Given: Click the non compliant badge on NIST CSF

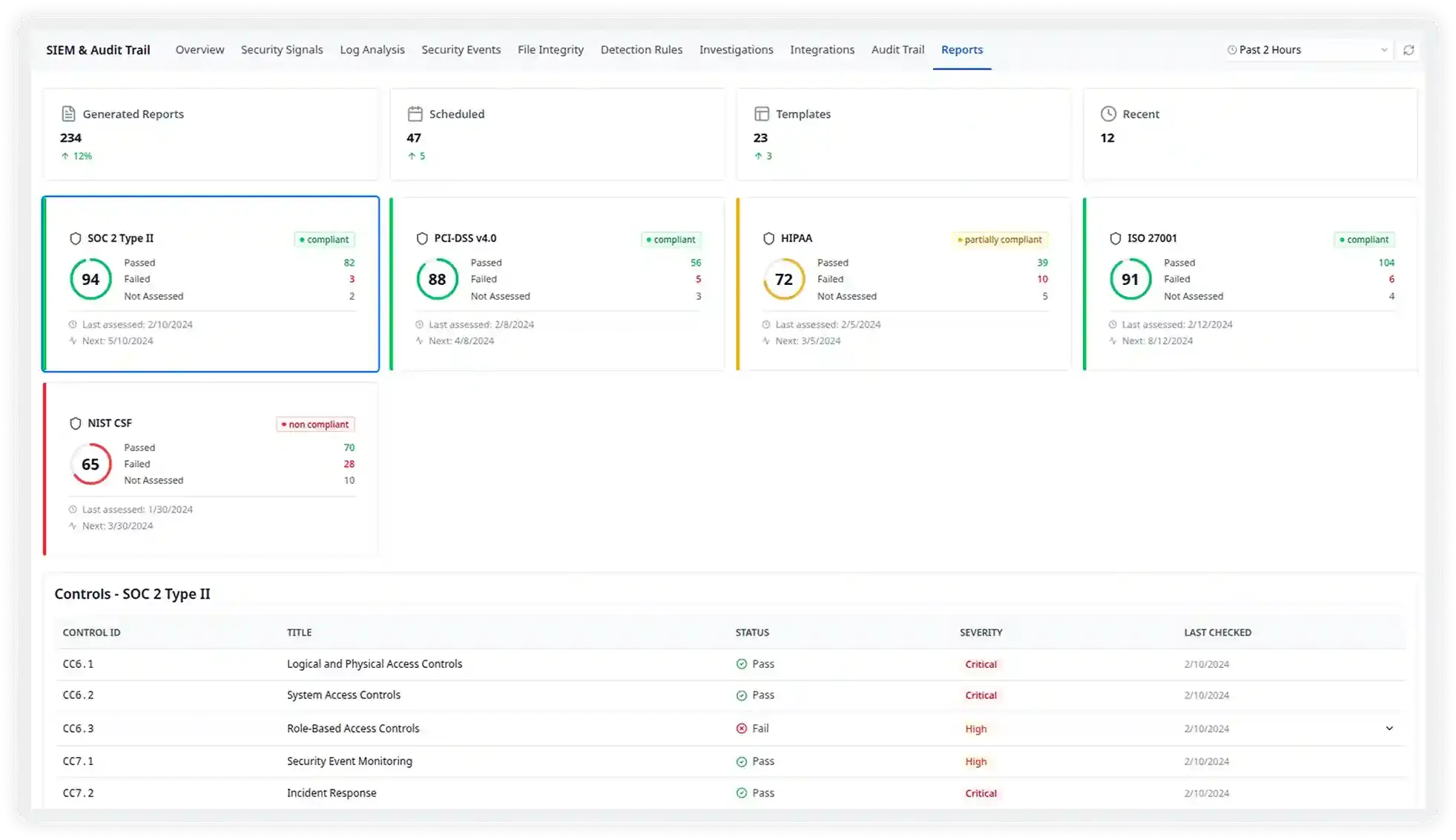Looking at the screenshot, I should [314, 424].
